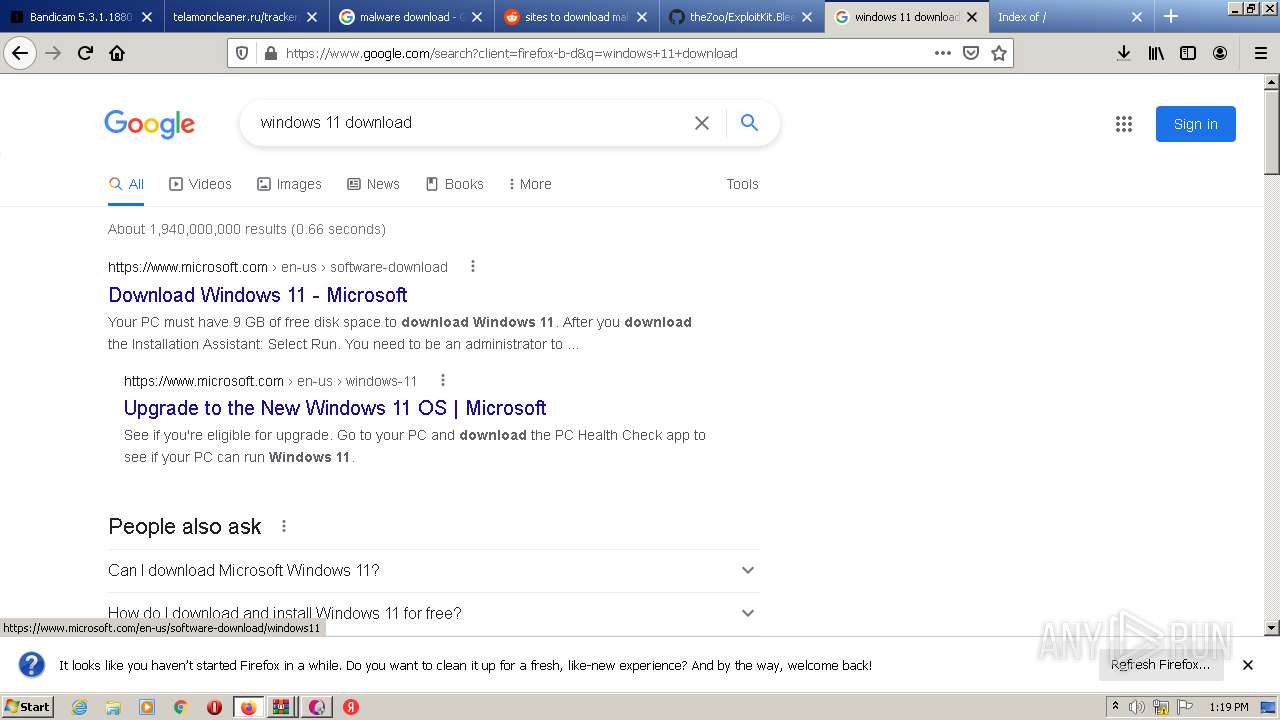The width and height of the screenshot is (1280, 720).
Task: Save page to Pocket
Action: click(970, 53)
